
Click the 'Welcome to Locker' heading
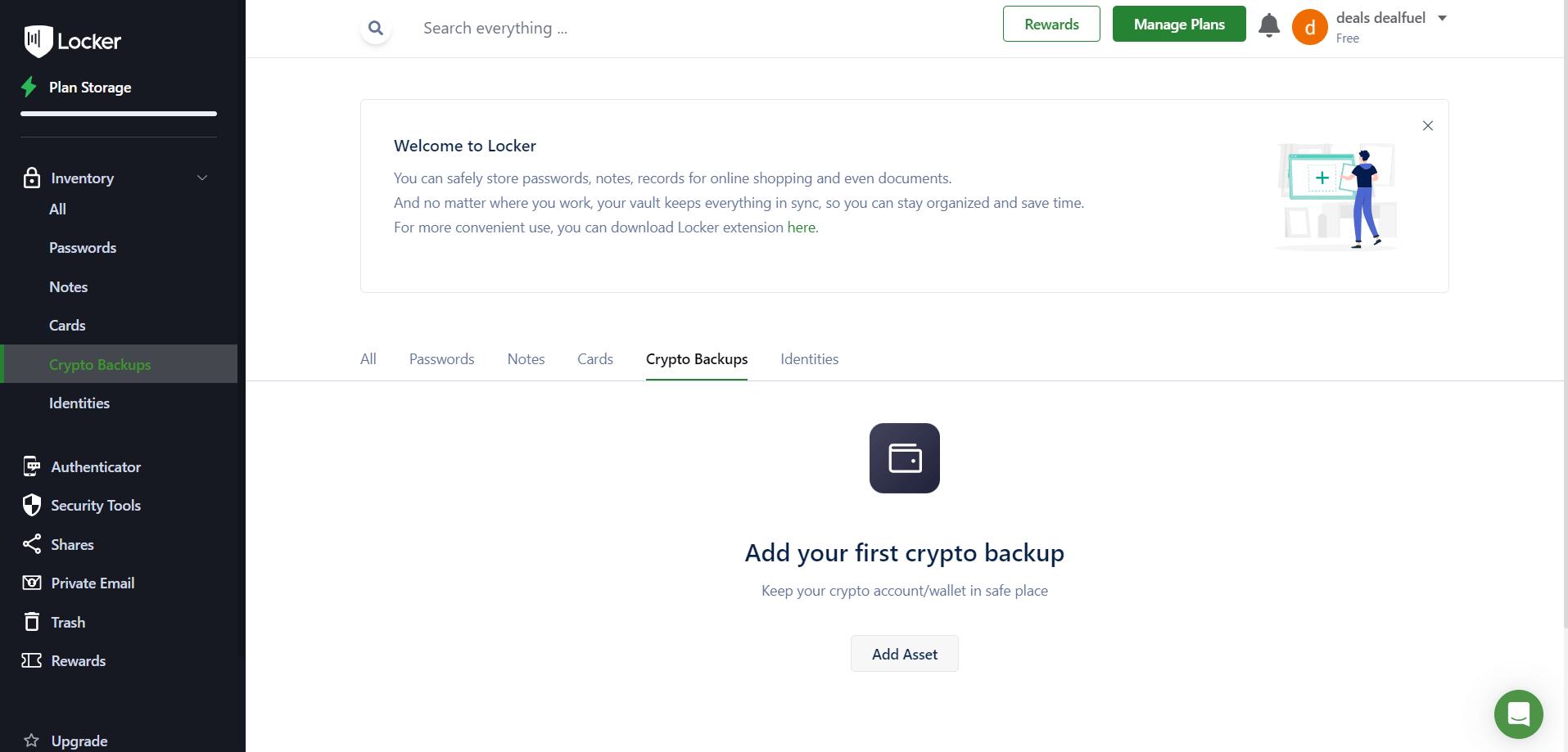click(x=465, y=146)
